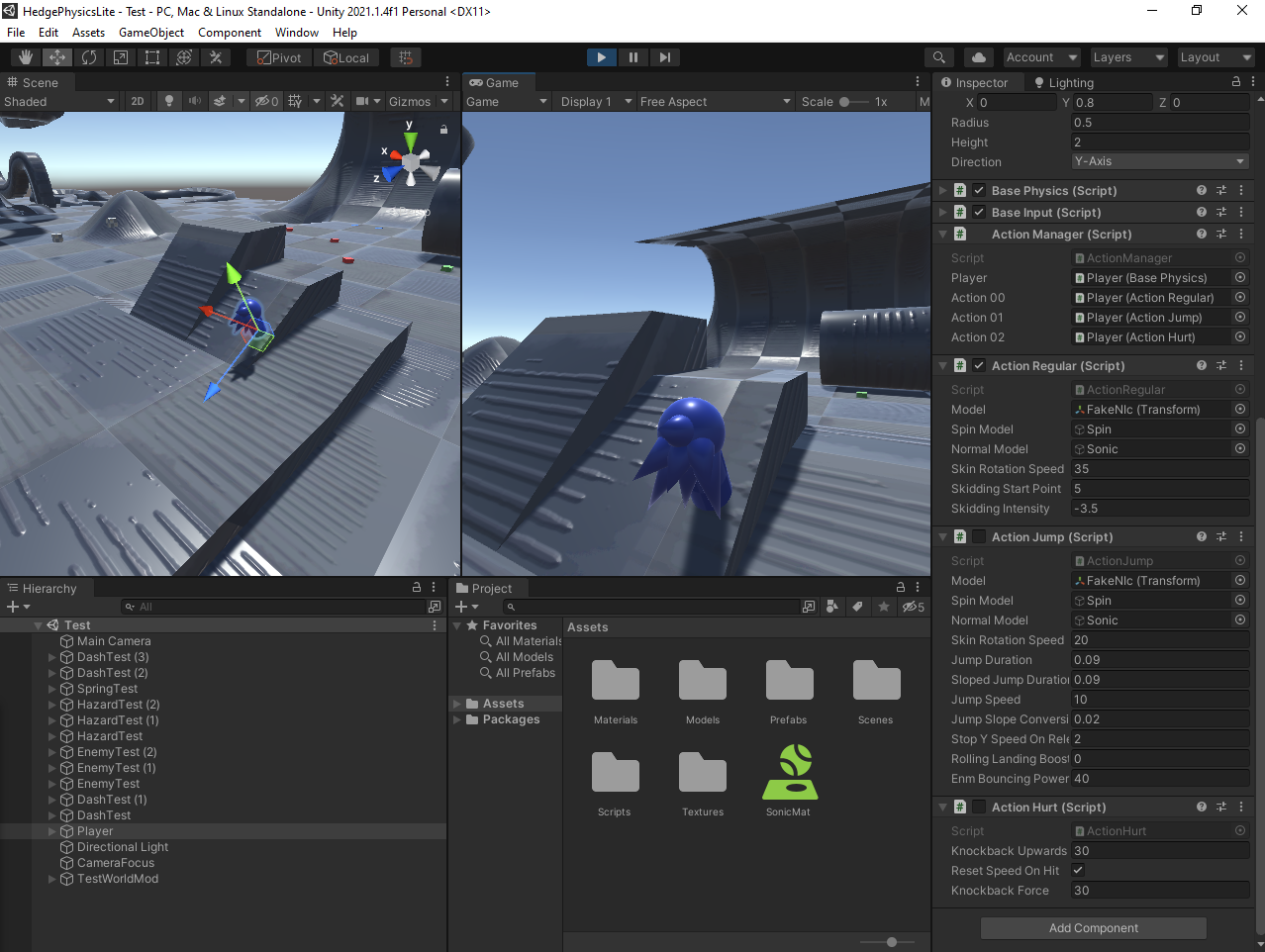1265x952 pixels.
Task: Open Action Hurt component options menu
Action: click(1241, 807)
